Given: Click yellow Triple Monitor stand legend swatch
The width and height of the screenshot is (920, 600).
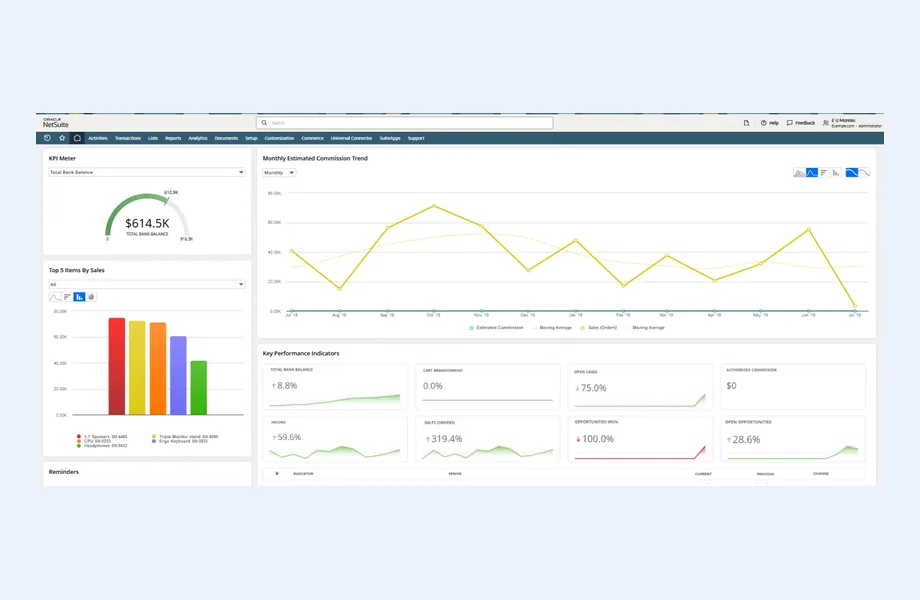Looking at the screenshot, I should 154,436.
